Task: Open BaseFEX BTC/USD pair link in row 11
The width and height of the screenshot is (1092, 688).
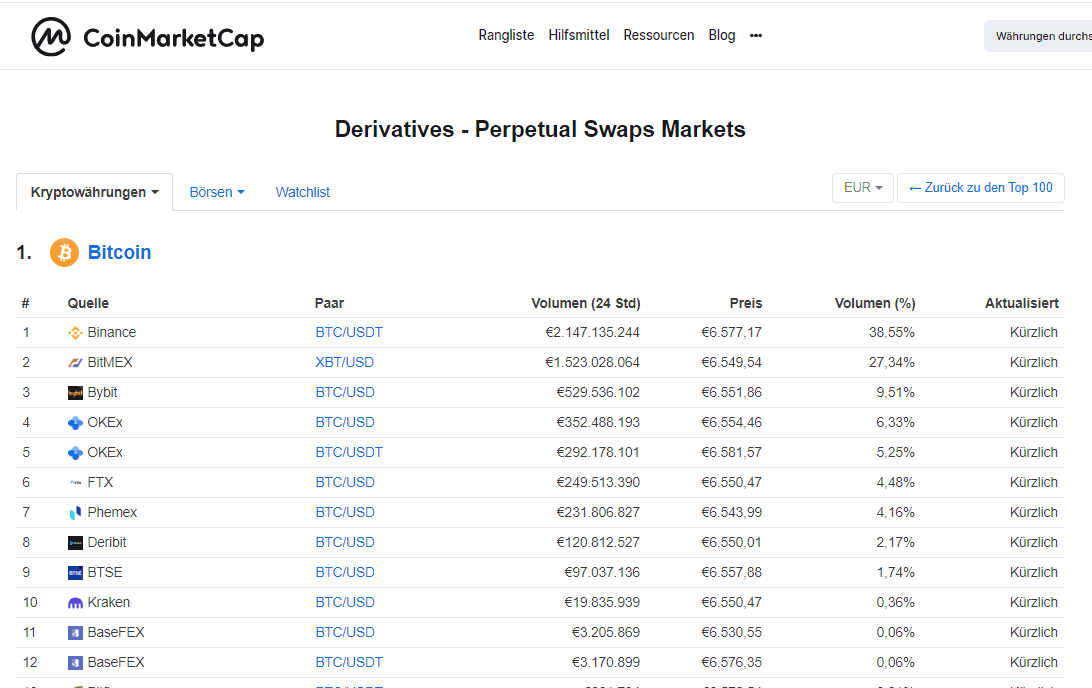Action: (345, 632)
